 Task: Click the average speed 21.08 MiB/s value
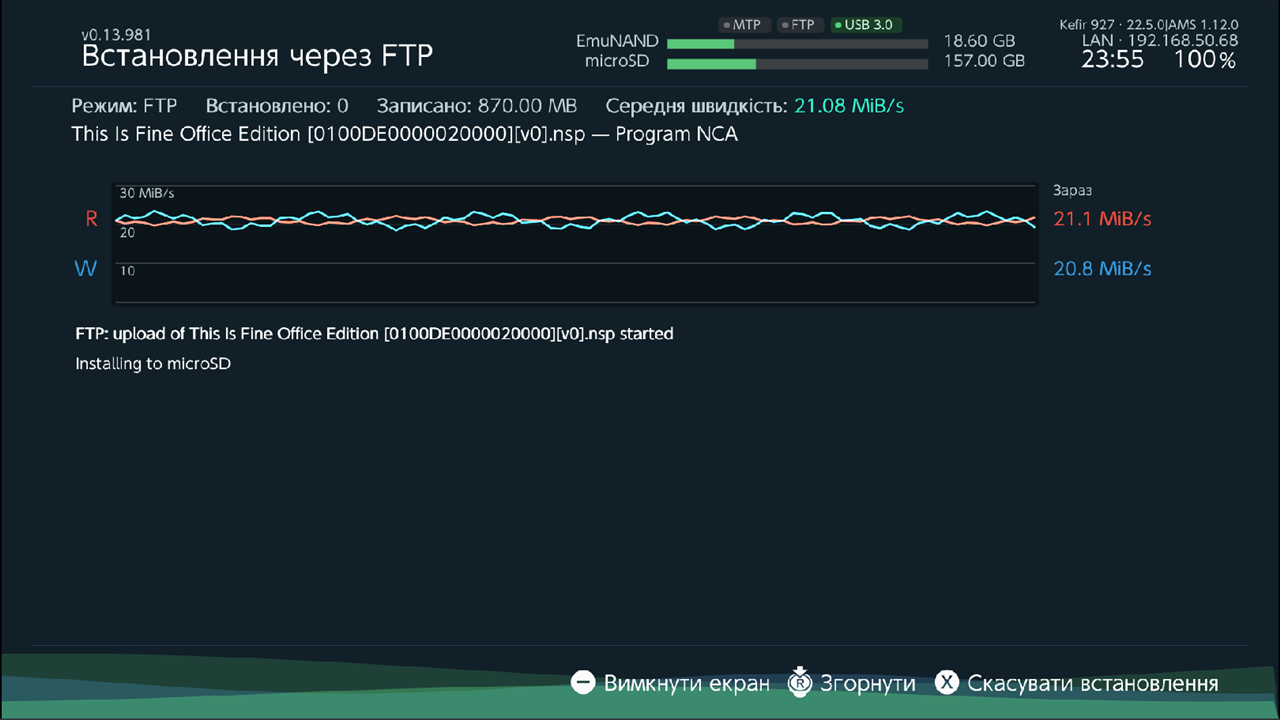point(849,106)
